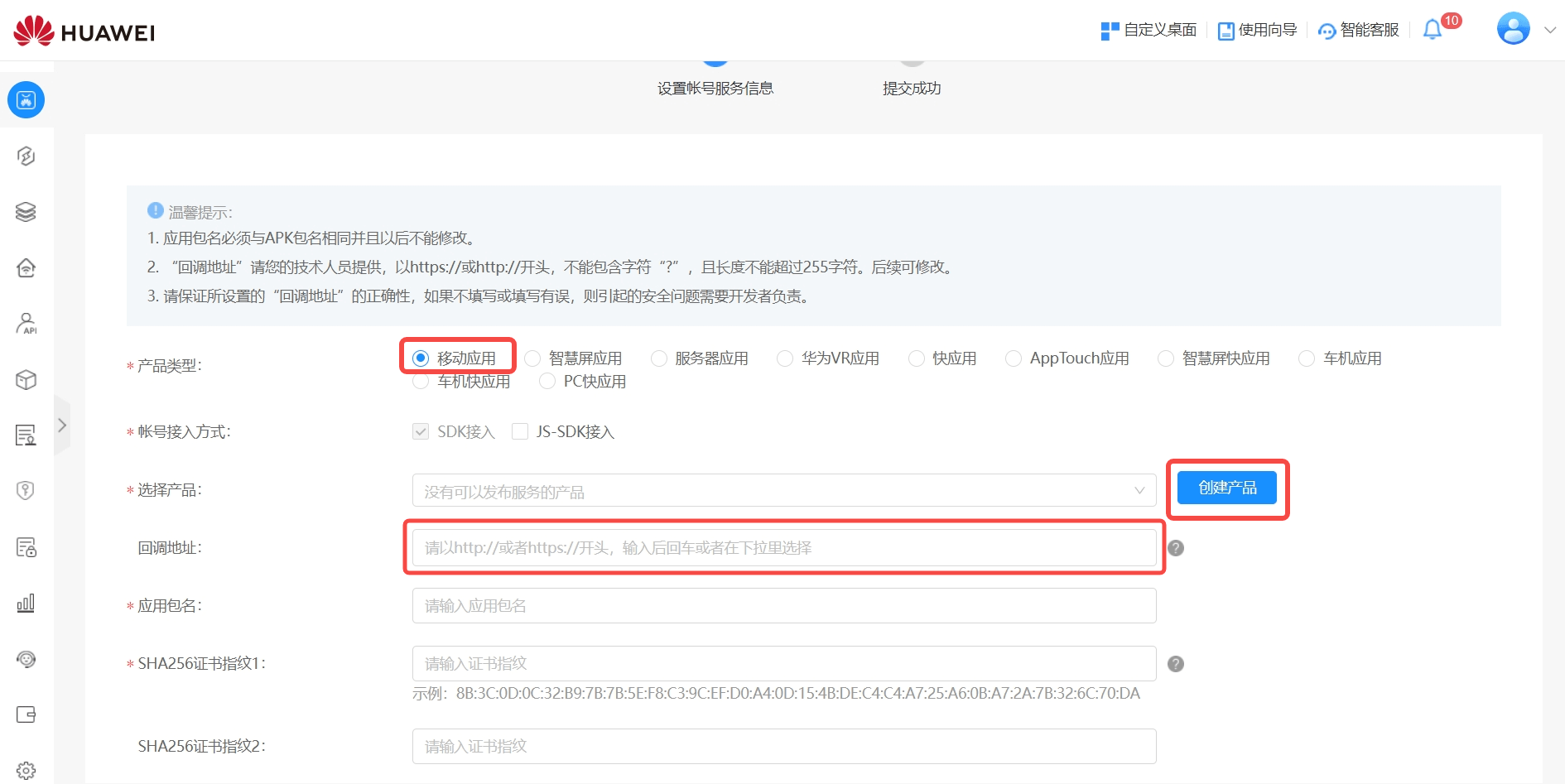The image size is (1565, 784).
Task: Open 自定义桌面 in the top bar
Action: click(x=1148, y=31)
